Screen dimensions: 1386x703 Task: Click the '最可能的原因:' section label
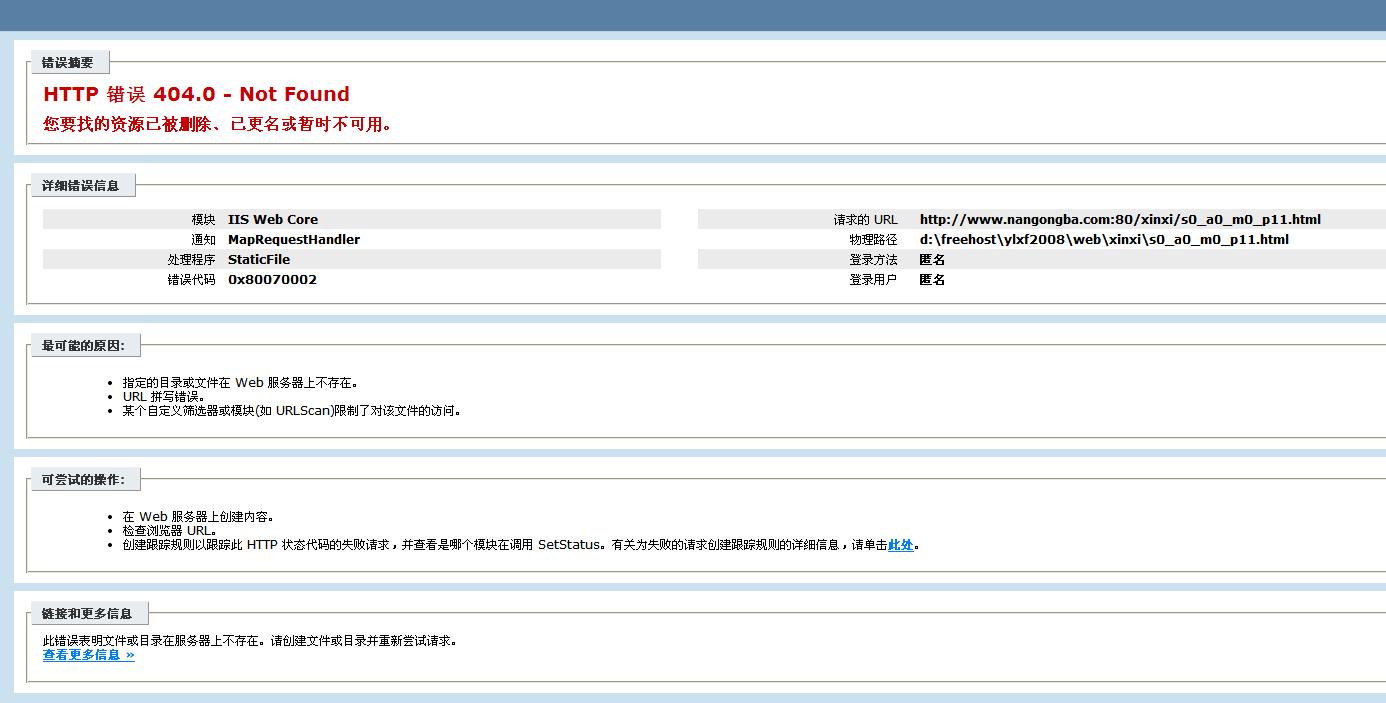84,346
